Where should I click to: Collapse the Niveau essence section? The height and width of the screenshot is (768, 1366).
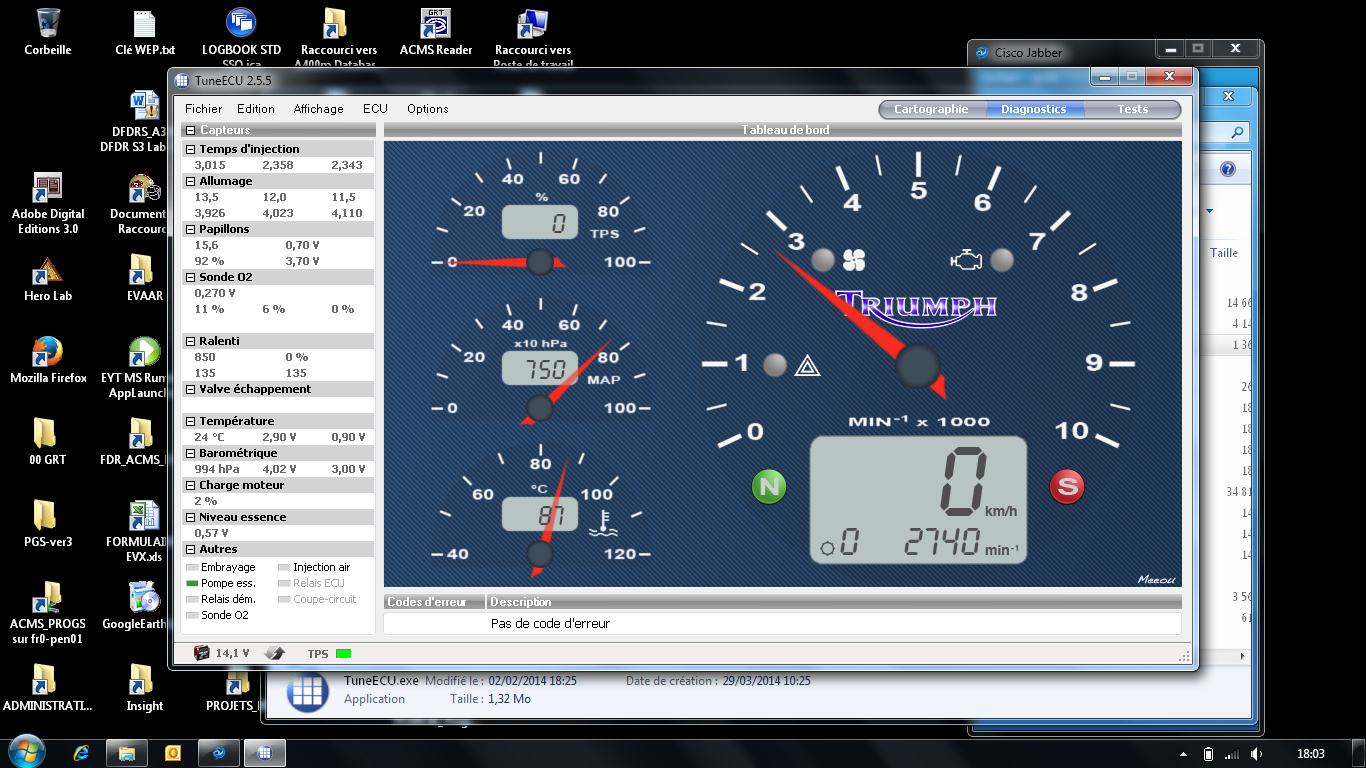point(190,517)
